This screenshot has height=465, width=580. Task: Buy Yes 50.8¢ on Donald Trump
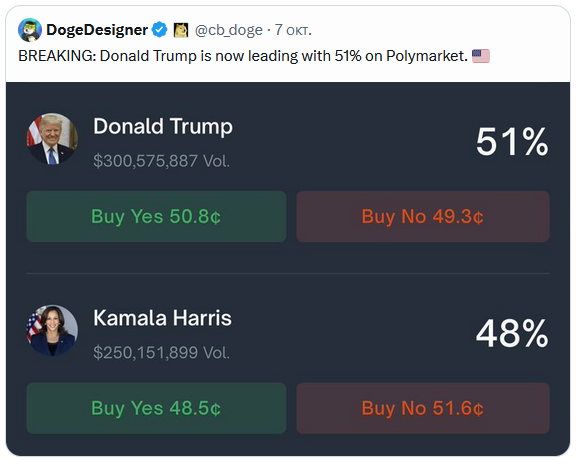[x=156, y=216]
